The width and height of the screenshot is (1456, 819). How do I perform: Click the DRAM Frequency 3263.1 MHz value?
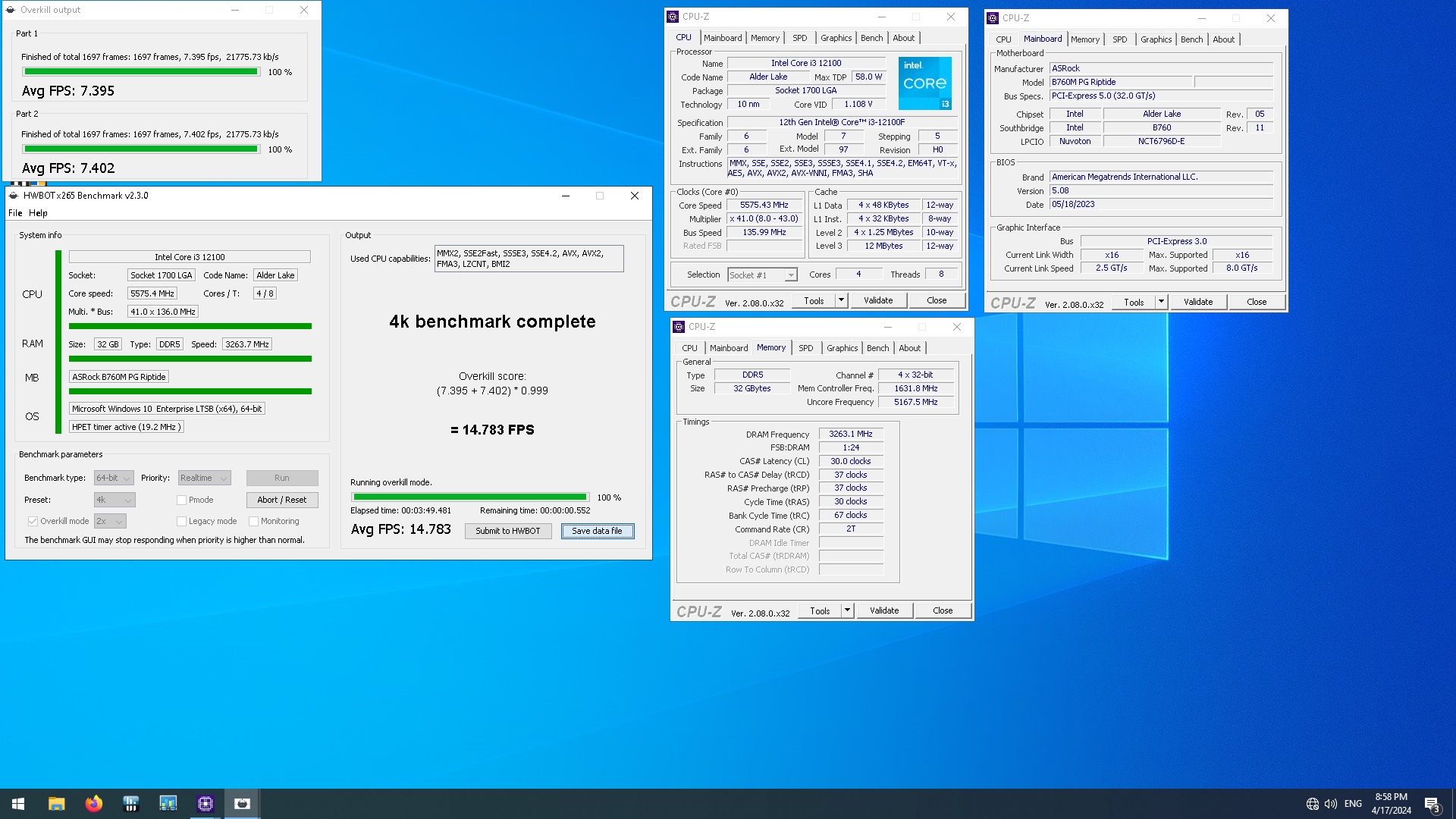[x=851, y=434]
